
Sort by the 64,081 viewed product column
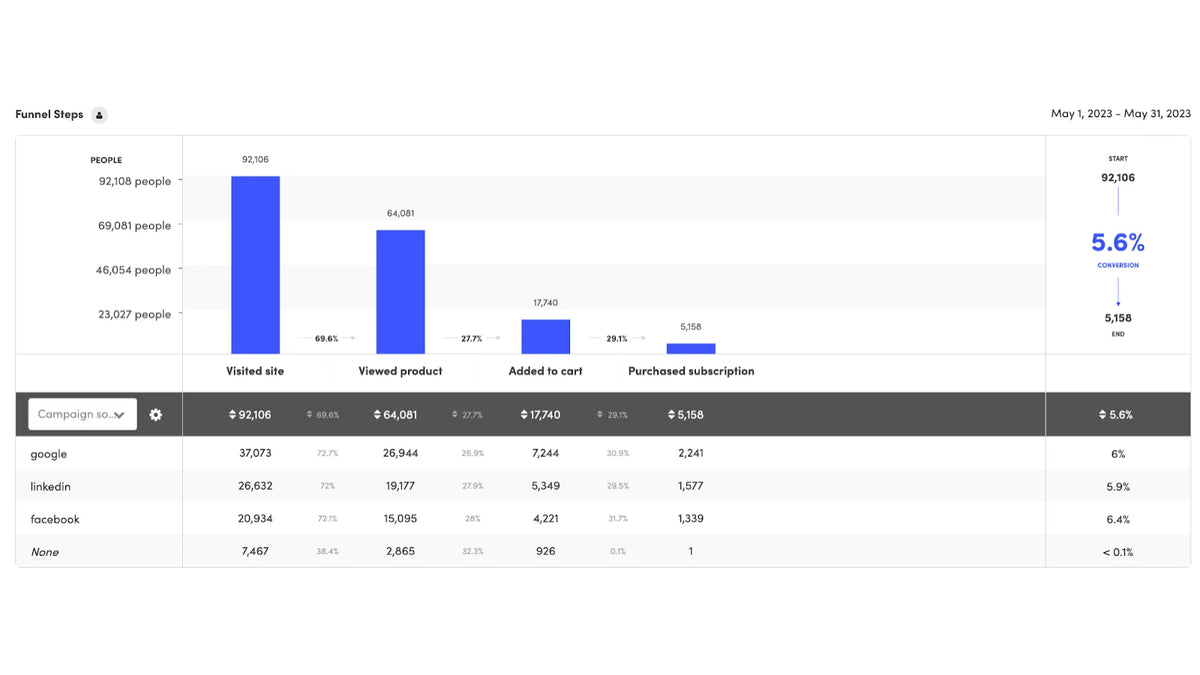click(395, 414)
